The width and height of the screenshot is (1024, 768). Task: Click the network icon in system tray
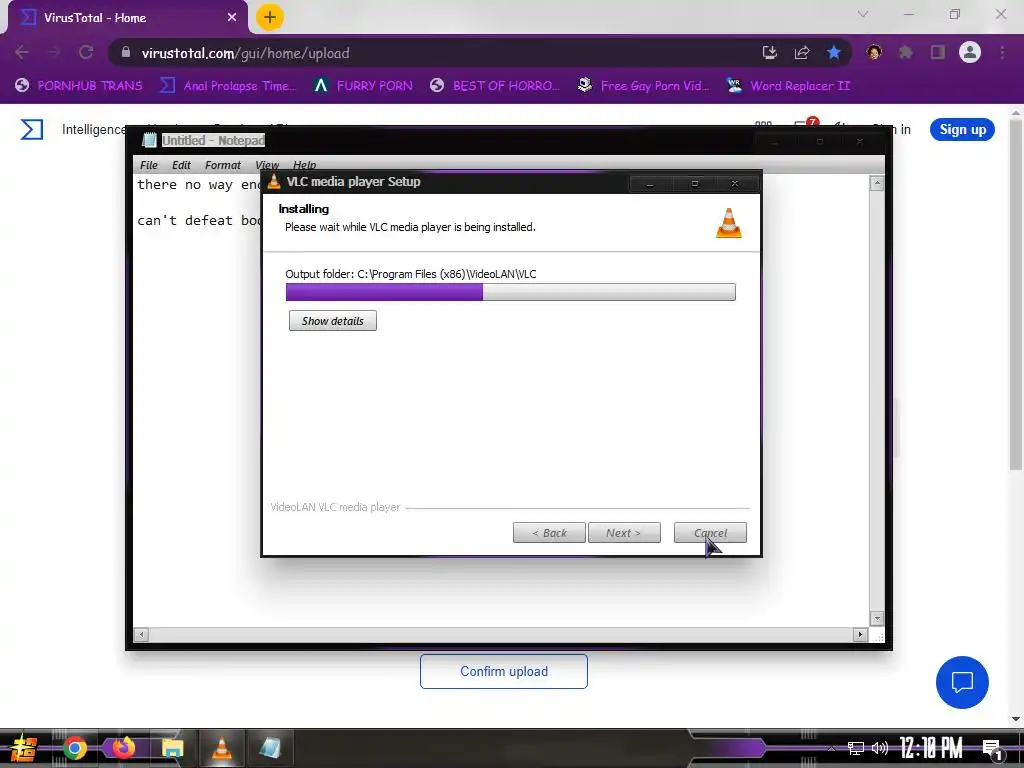click(x=856, y=748)
